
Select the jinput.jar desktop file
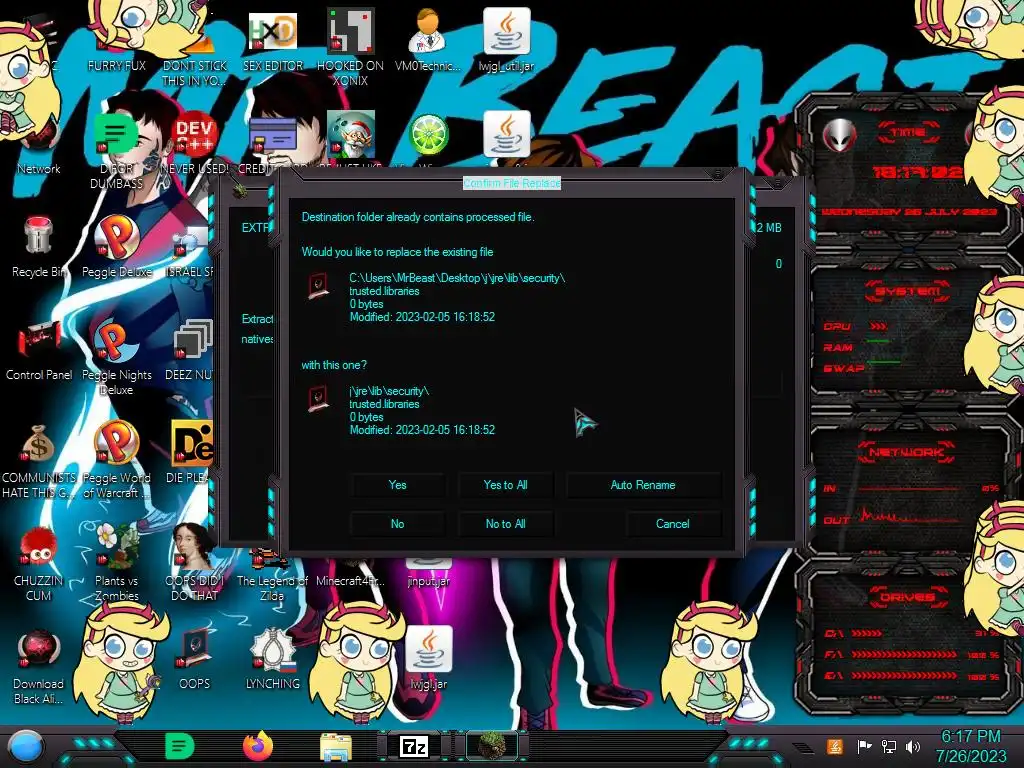click(x=428, y=573)
